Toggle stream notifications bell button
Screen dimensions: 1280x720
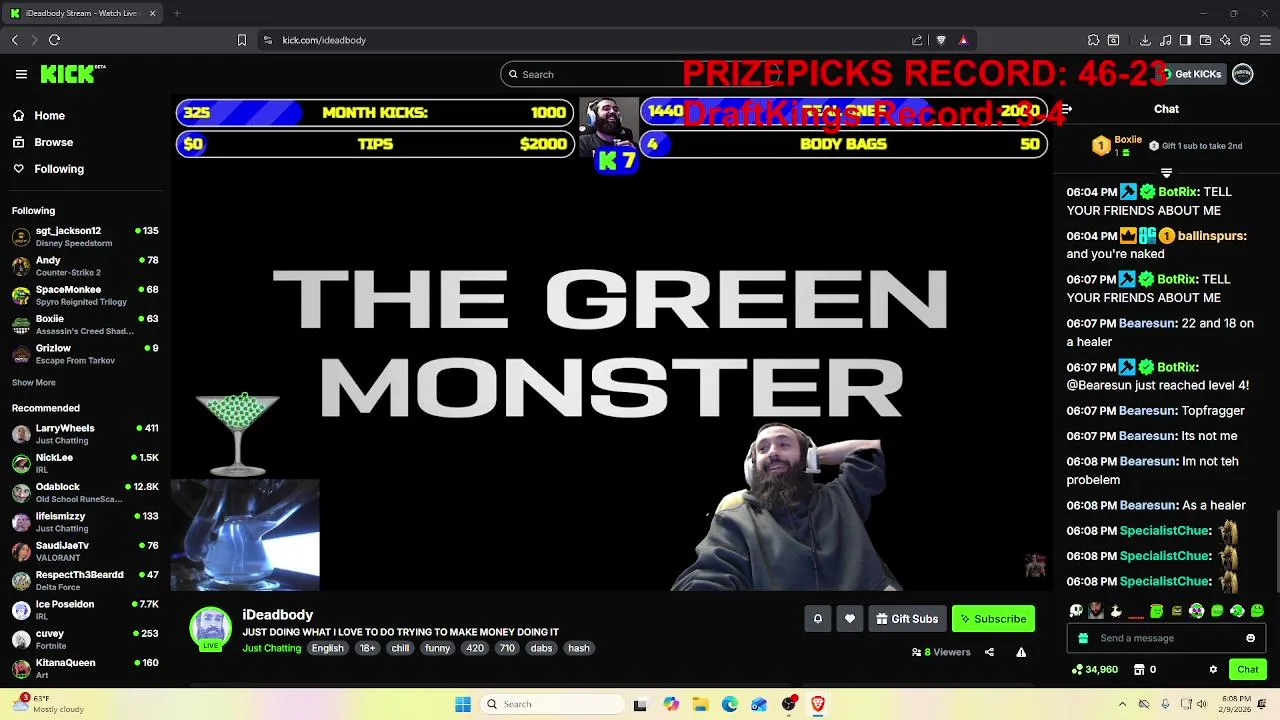point(817,619)
